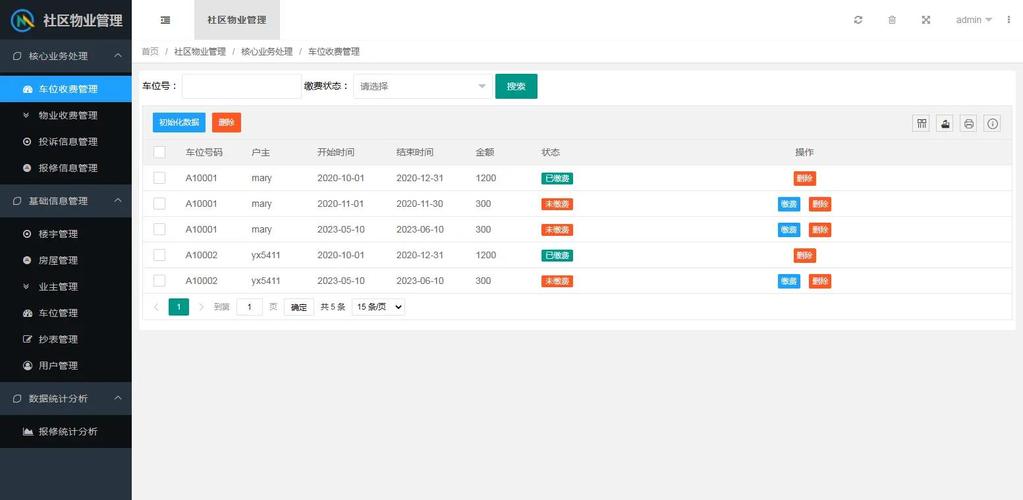
Task: Click icon beside 物业收费管理 in the sidebar
Action: (27, 116)
